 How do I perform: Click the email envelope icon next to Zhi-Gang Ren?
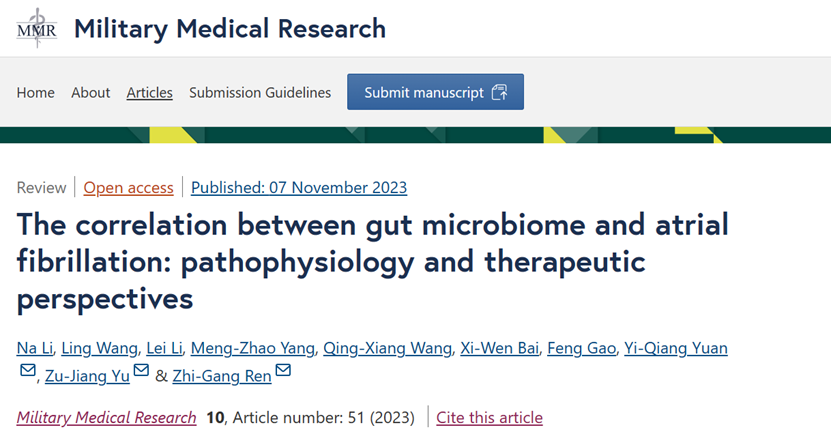(284, 370)
